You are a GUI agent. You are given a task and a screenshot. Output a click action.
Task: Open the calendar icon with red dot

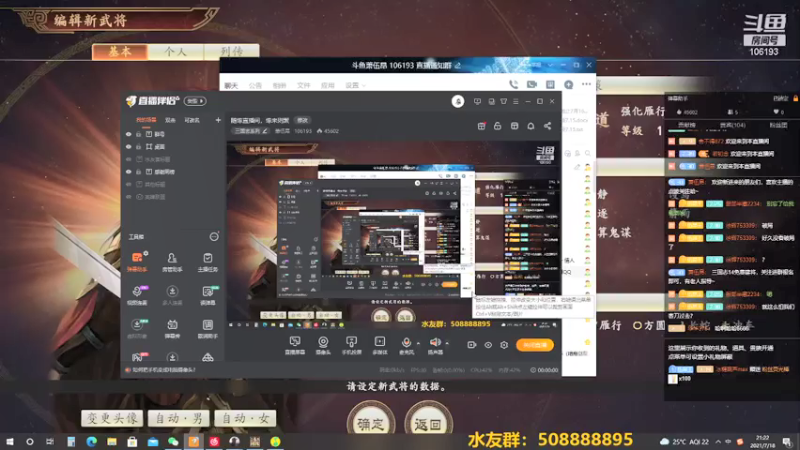click(x=481, y=126)
